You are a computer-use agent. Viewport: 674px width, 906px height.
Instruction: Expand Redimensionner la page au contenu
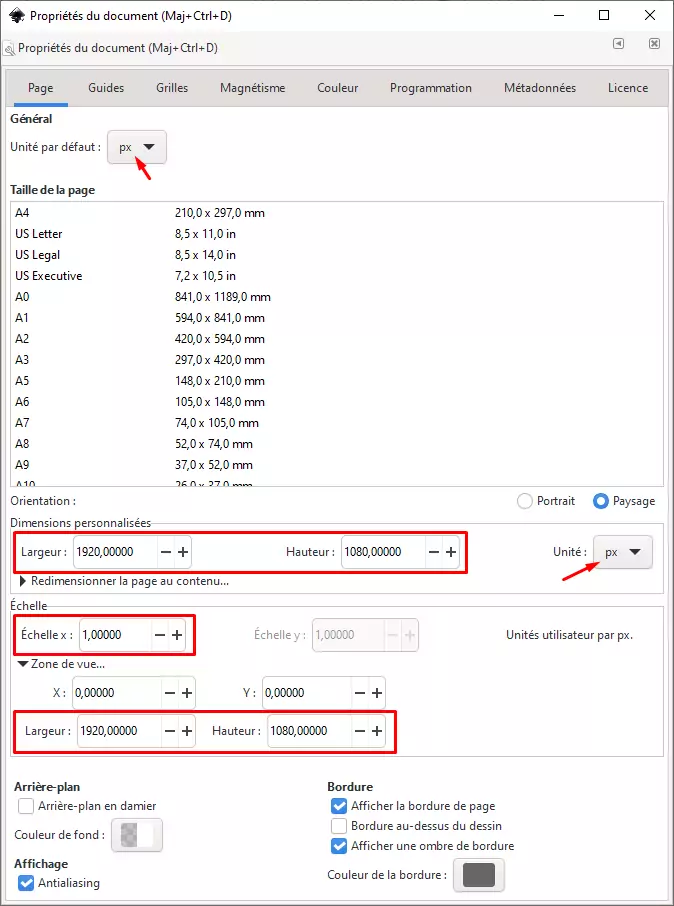pos(24,581)
